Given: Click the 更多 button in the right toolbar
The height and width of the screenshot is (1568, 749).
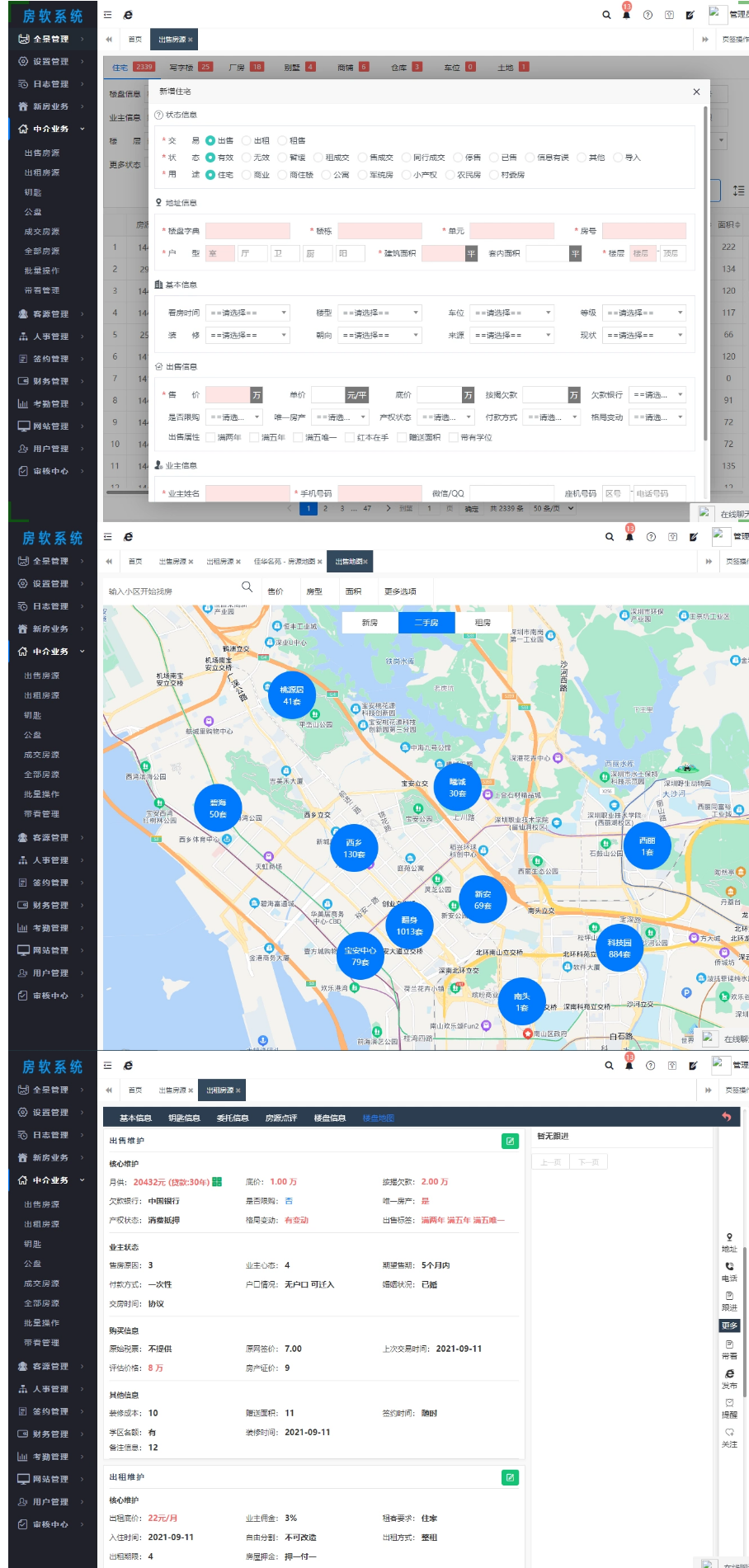Looking at the screenshot, I should click(729, 1326).
